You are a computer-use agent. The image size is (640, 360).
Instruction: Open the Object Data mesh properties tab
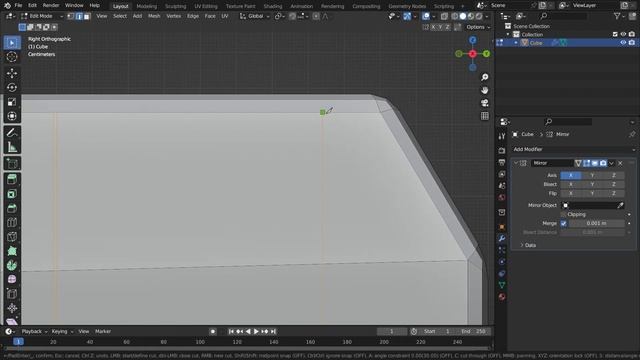pyautogui.click(x=502, y=285)
